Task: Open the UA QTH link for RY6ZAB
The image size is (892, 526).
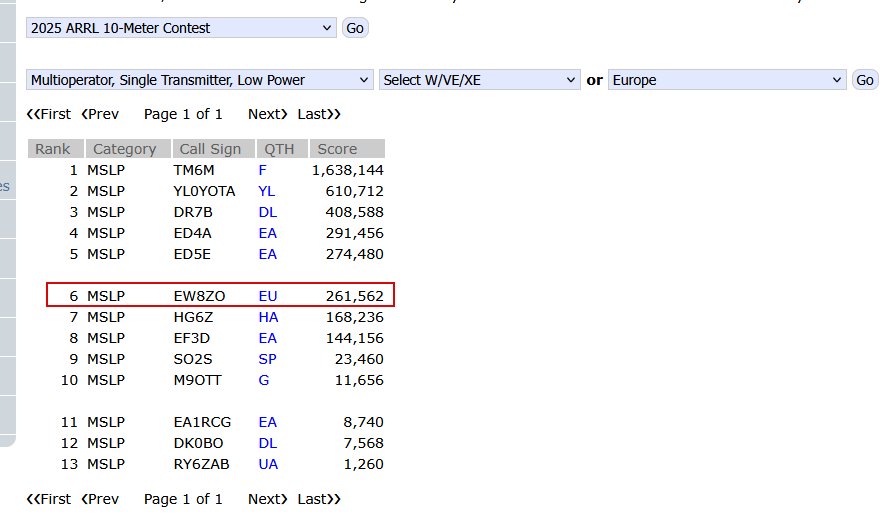Action: 268,464
